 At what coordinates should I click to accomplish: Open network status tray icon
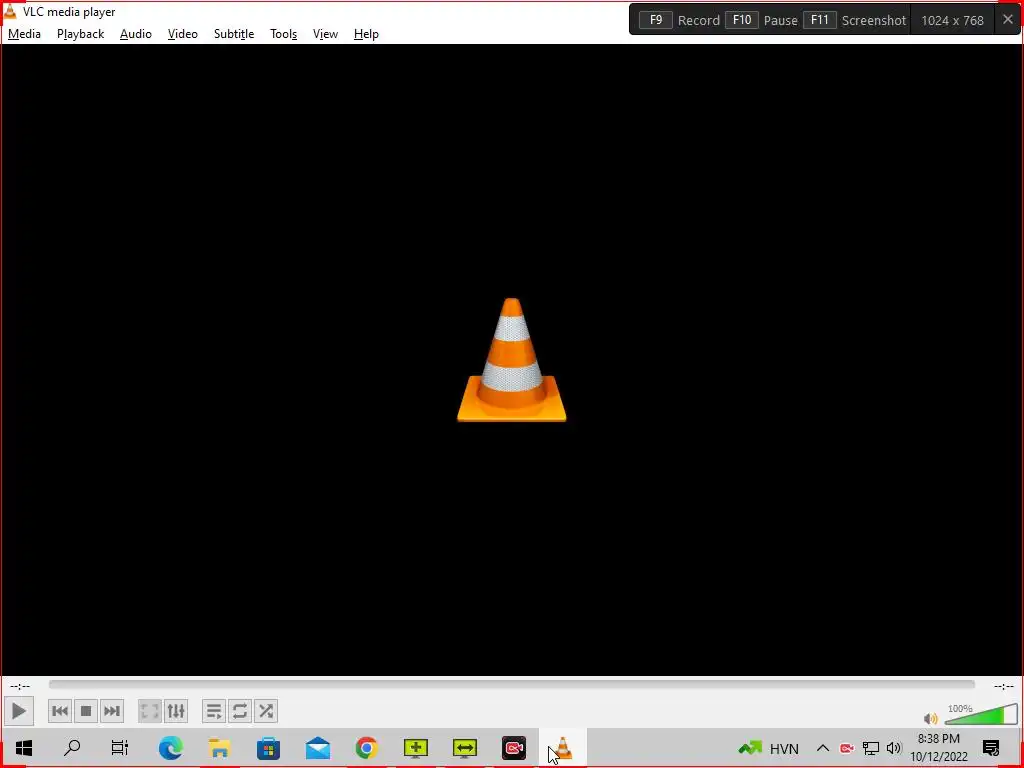click(871, 748)
